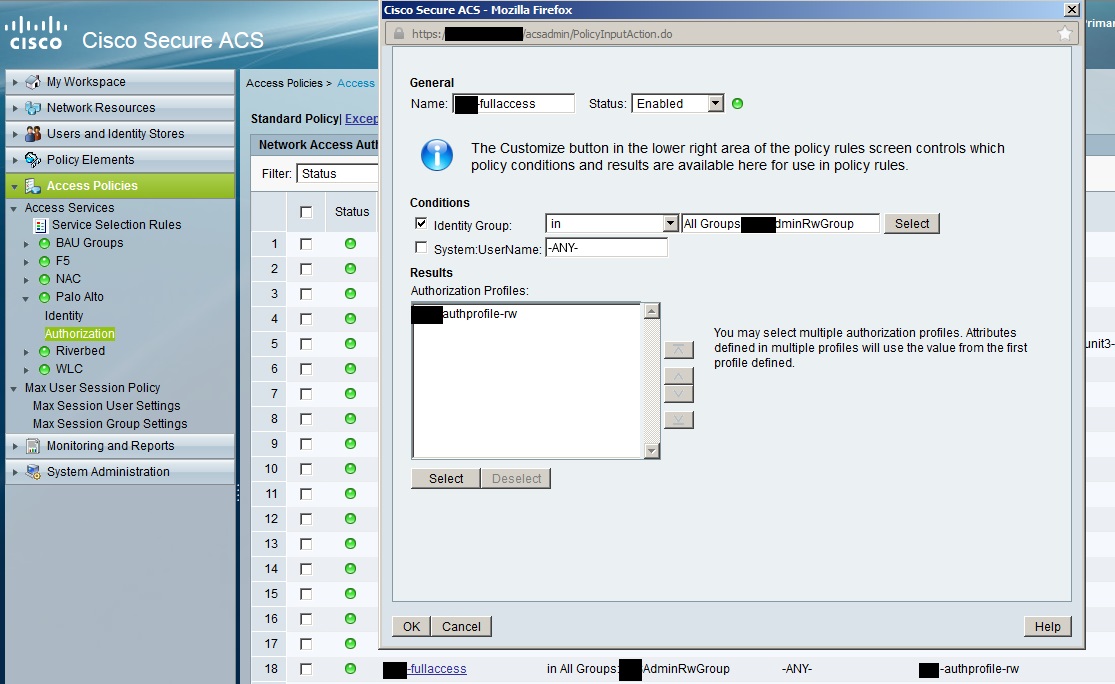Click the Service Selection Rules icon
This screenshot has height=684, width=1115.
(41, 225)
